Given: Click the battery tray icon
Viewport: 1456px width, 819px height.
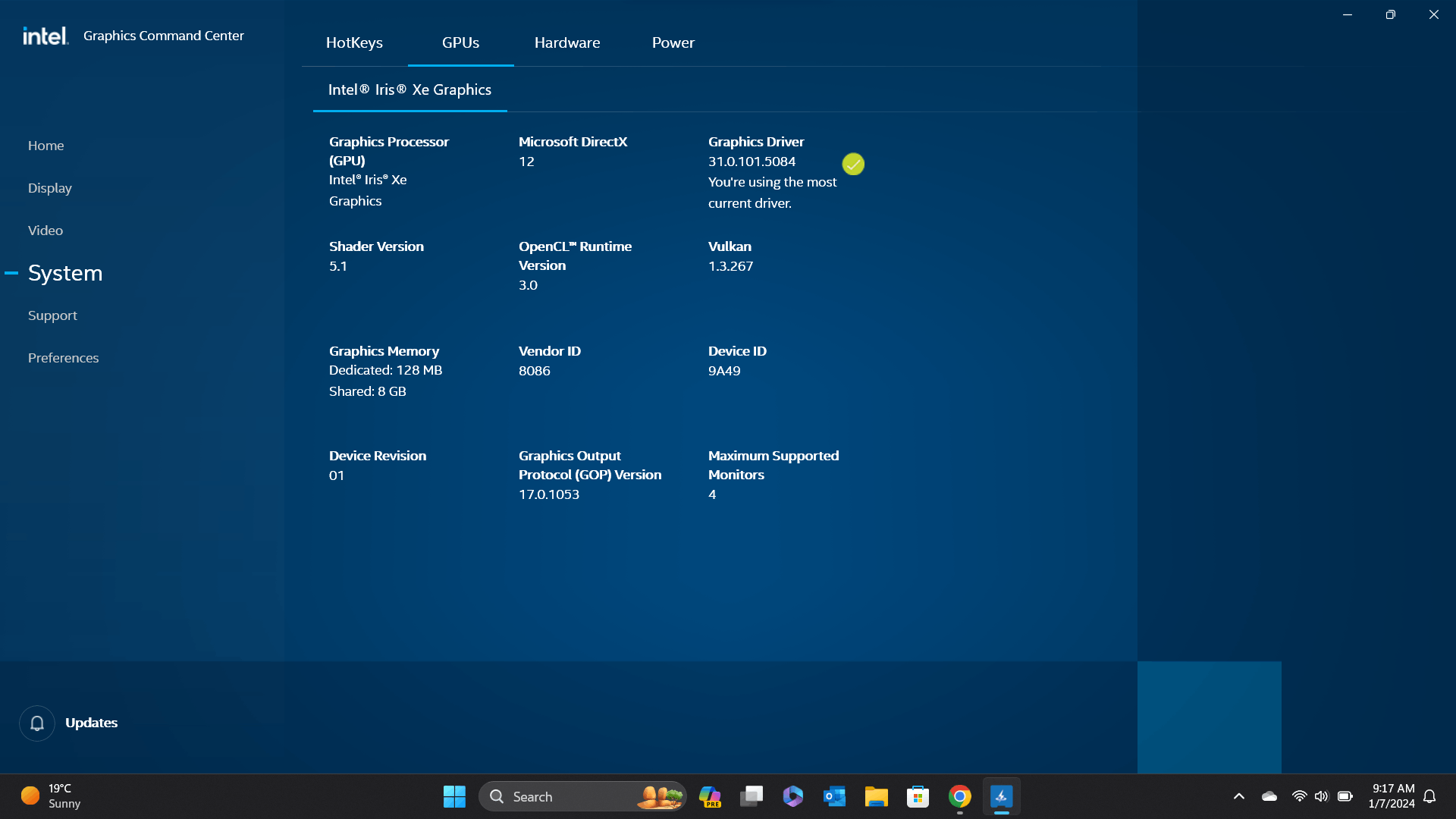Looking at the screenshot, I should [1345, 796].
